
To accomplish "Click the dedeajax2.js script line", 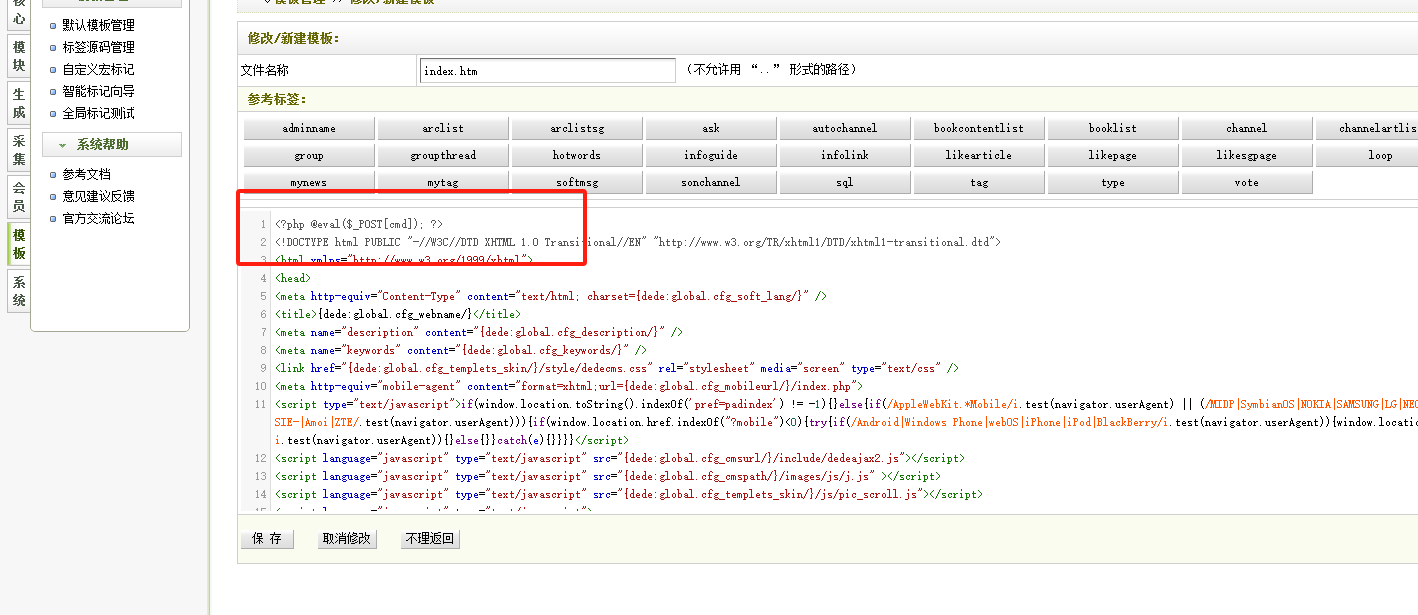I will coord(620,458).
